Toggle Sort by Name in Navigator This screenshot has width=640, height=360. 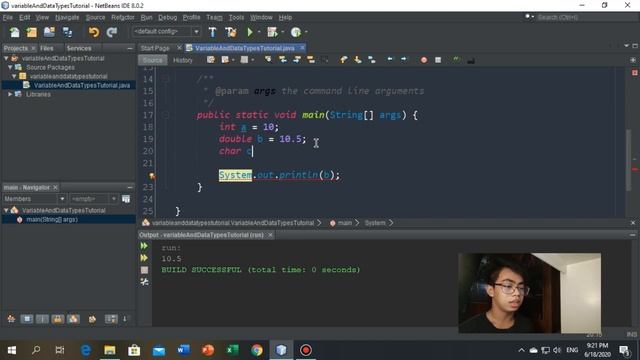111,319
